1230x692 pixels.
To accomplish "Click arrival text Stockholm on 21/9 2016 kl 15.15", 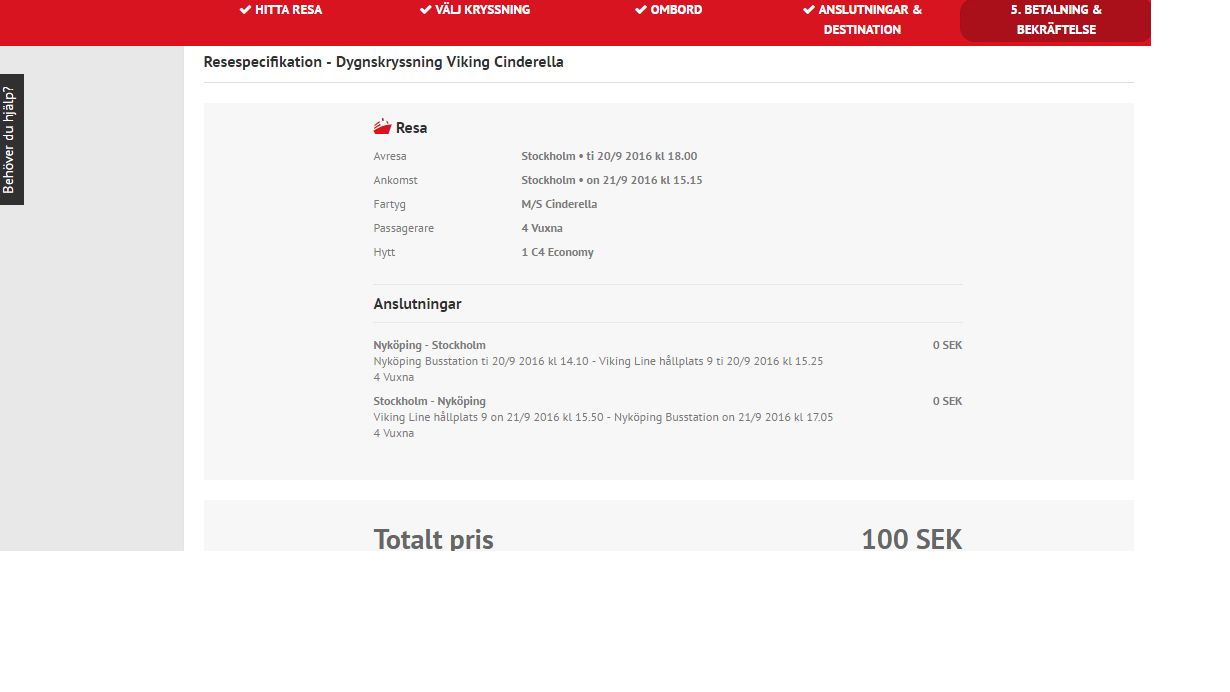I will [611, 180].
